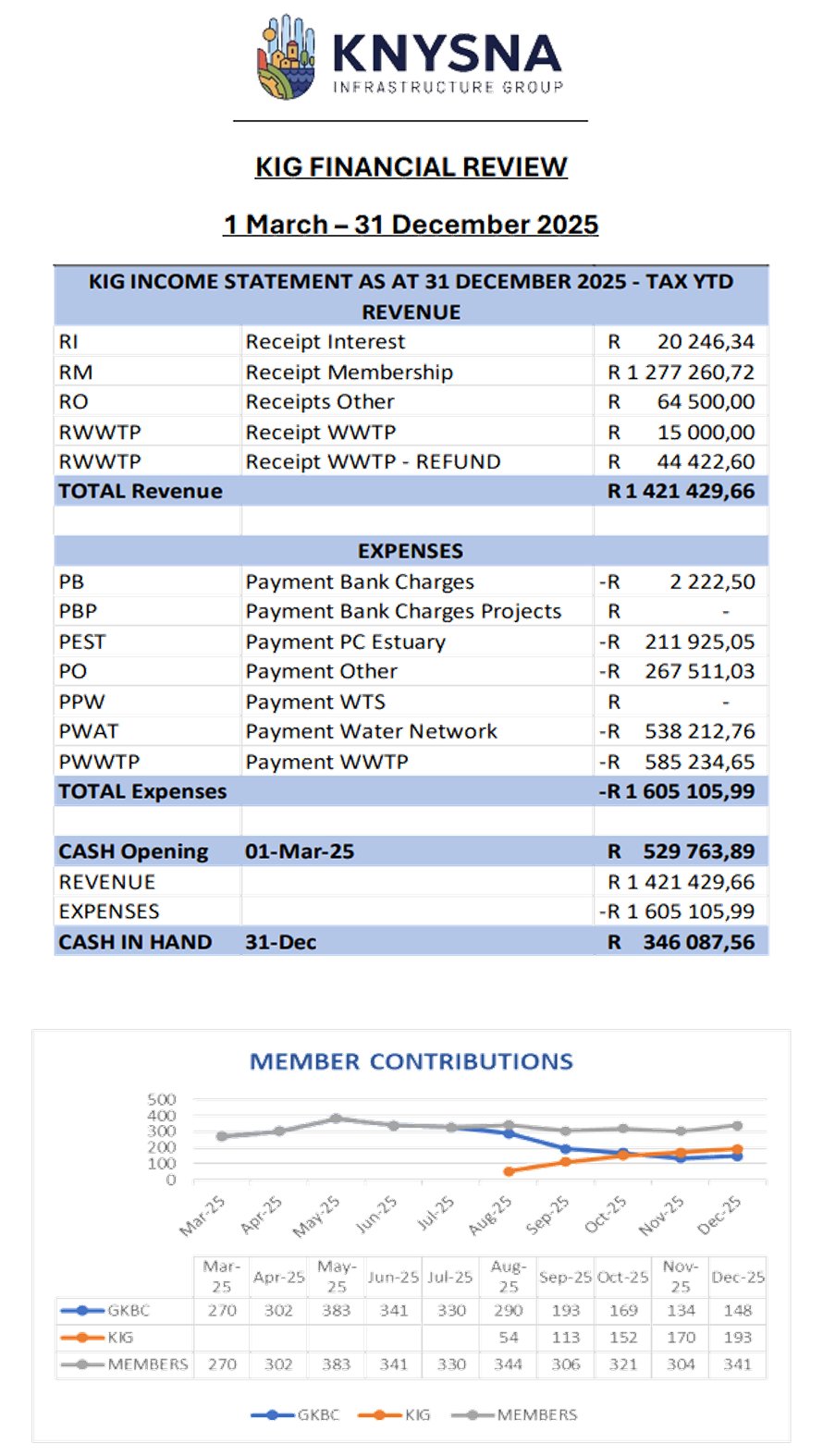Select the amount R 44 422,60
823x1456 pixels.
point(681,461)
